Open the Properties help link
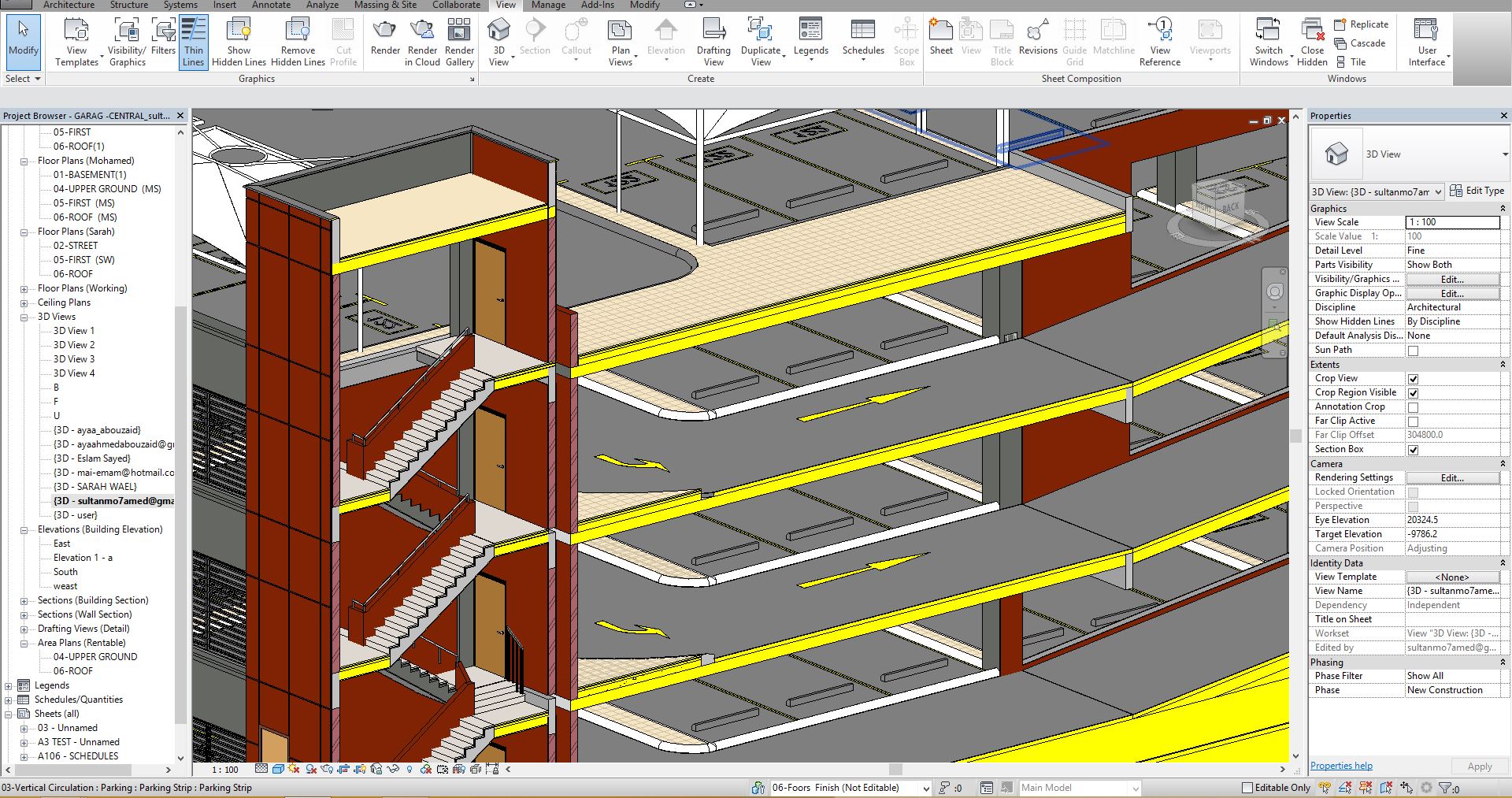Screen dimensions: 1512x798 (x=1341, y=766)
